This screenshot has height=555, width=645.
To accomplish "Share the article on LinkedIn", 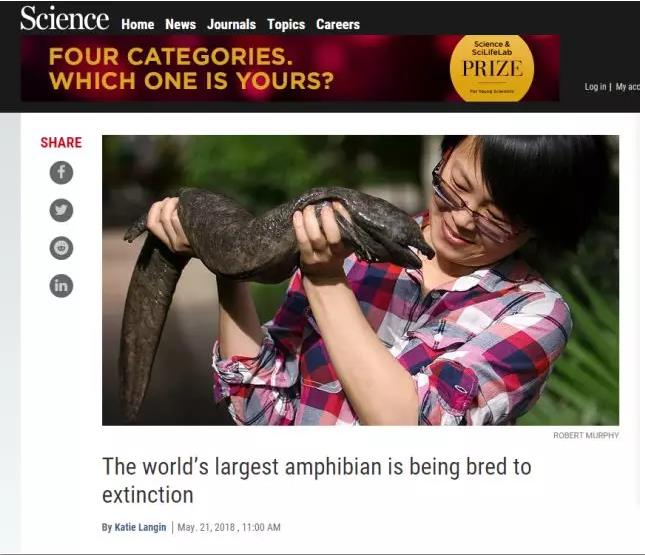I will coord(61,286).
